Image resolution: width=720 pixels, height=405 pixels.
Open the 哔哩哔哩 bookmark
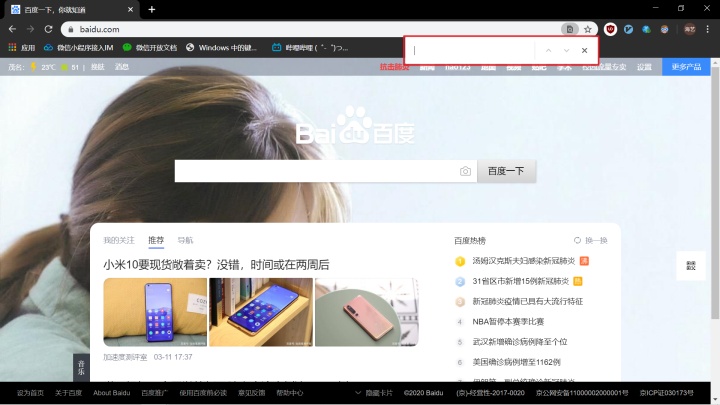pyautogui.click(x=310, y=47)
